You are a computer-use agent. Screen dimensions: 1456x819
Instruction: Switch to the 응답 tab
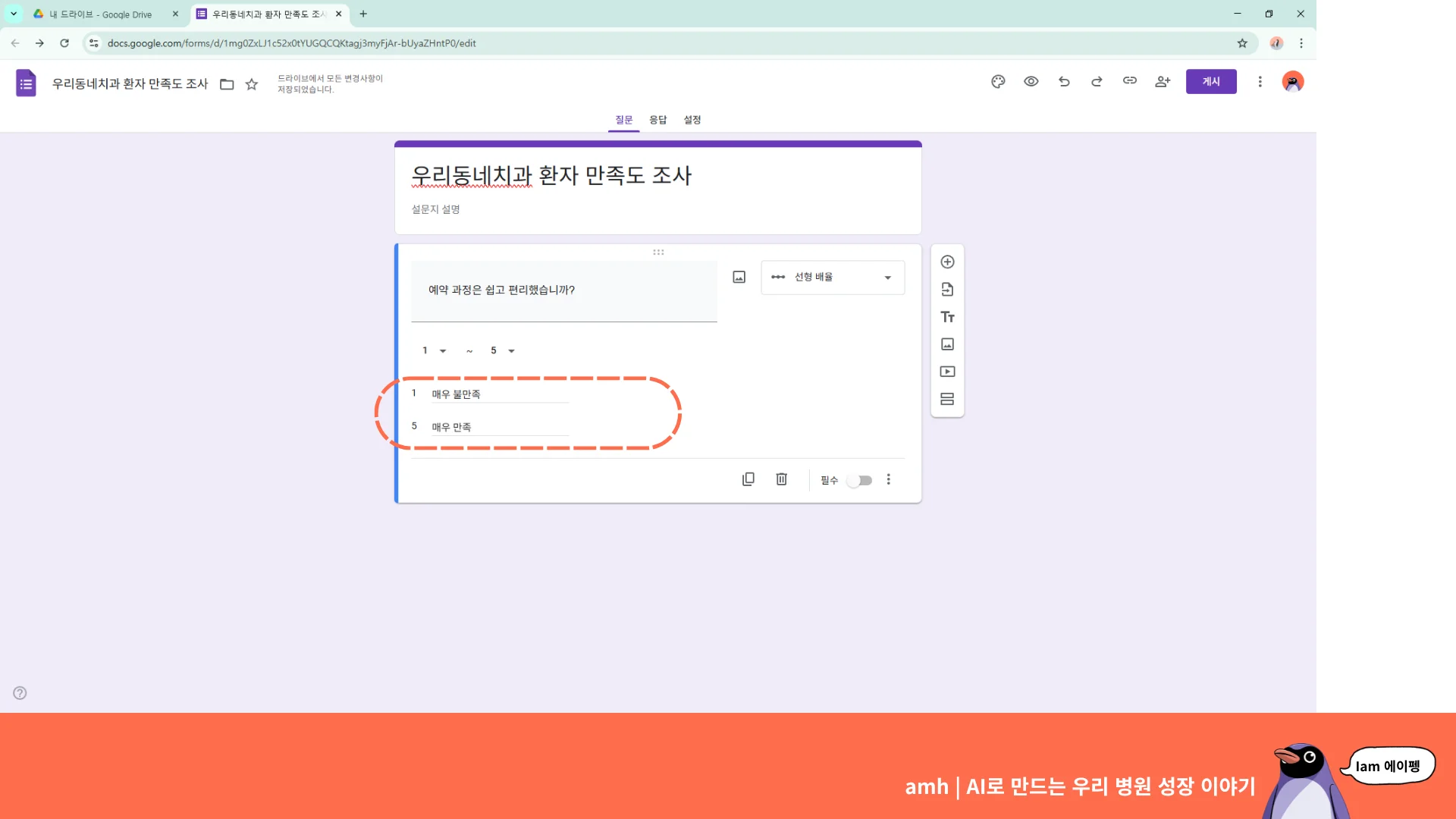pyautogui.click(x=657, y=119)
